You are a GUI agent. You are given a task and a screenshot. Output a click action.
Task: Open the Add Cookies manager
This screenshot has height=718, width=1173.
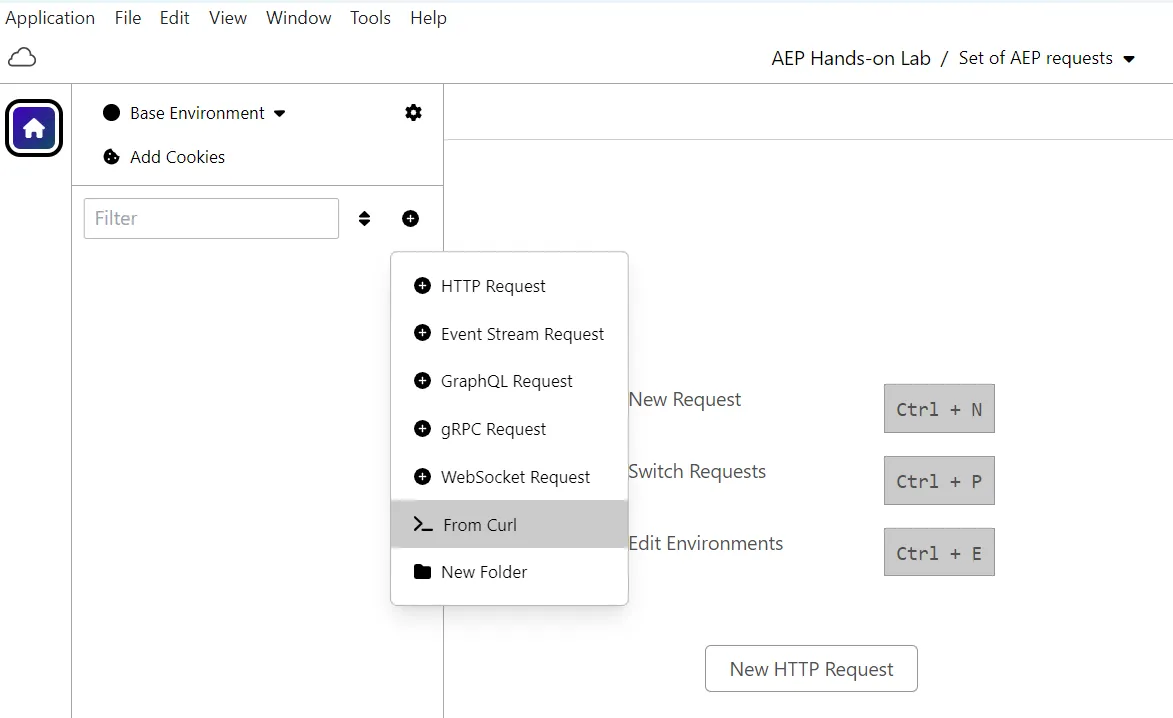(x=164, y=157)
